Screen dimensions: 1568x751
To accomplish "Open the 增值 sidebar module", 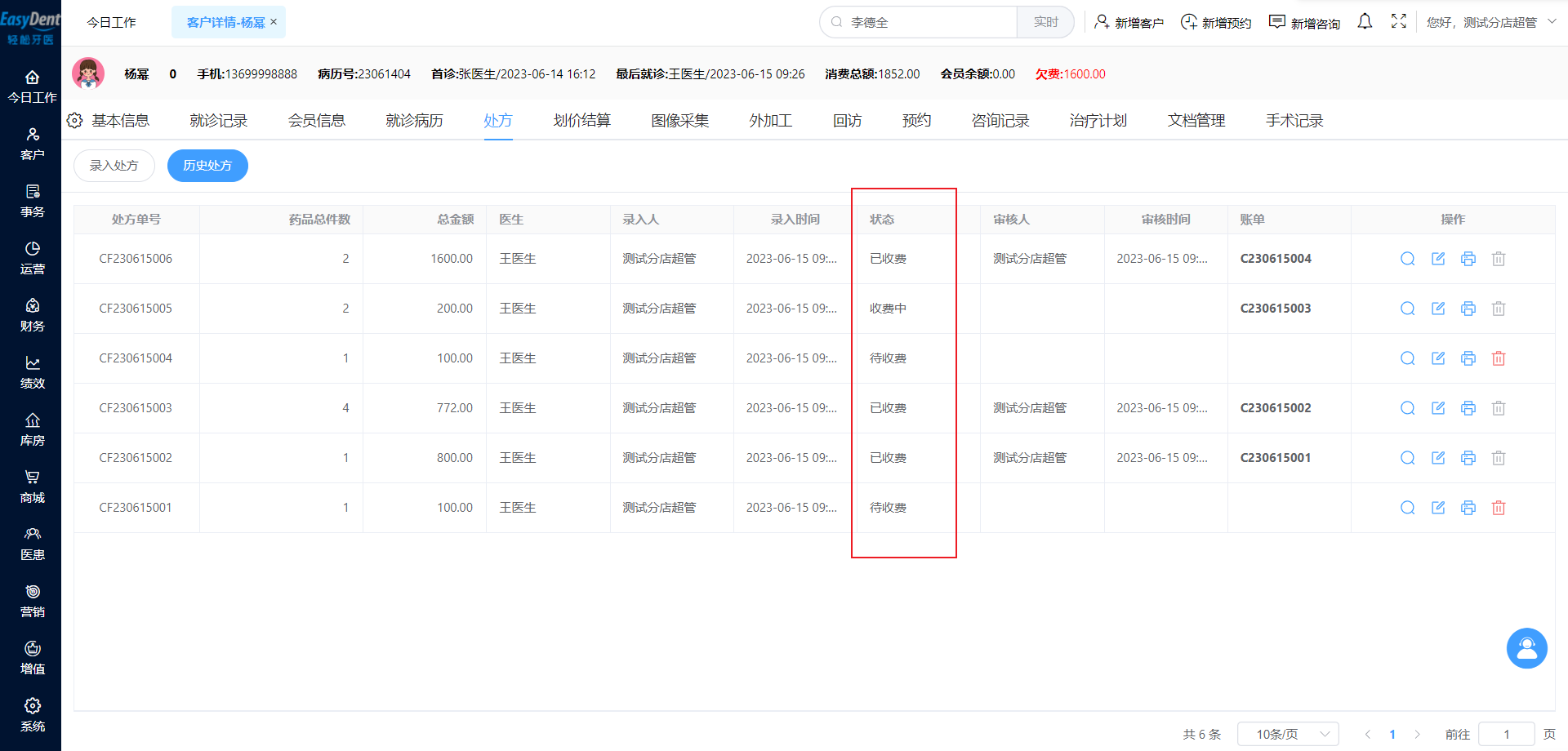I will point(32,659).
